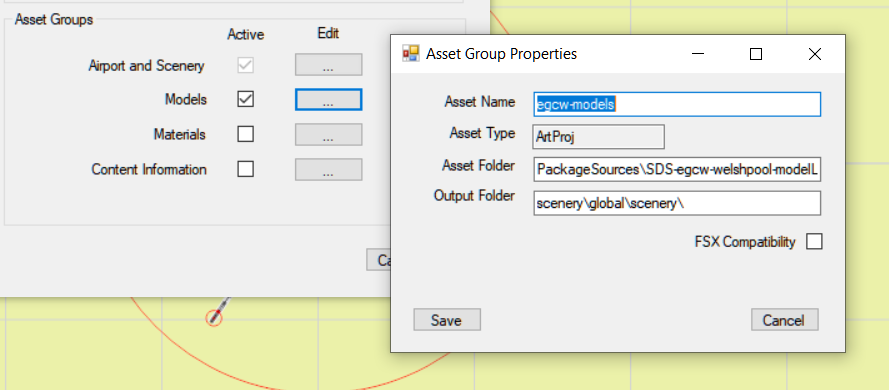Maximize the Asset Group Properties dialog

click(x=756, y=54)
